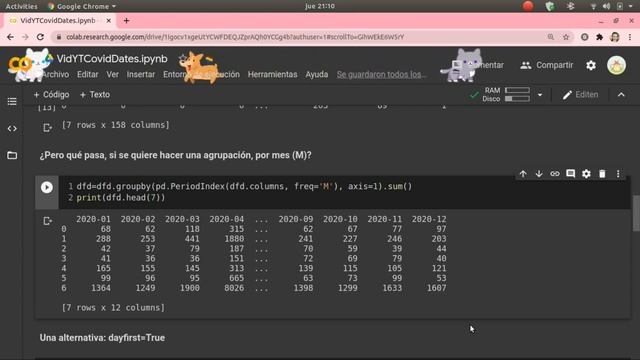Select heading Una alternativa: dayfirst=True
This screenshot has width=640, height=360.
[102, 338]
